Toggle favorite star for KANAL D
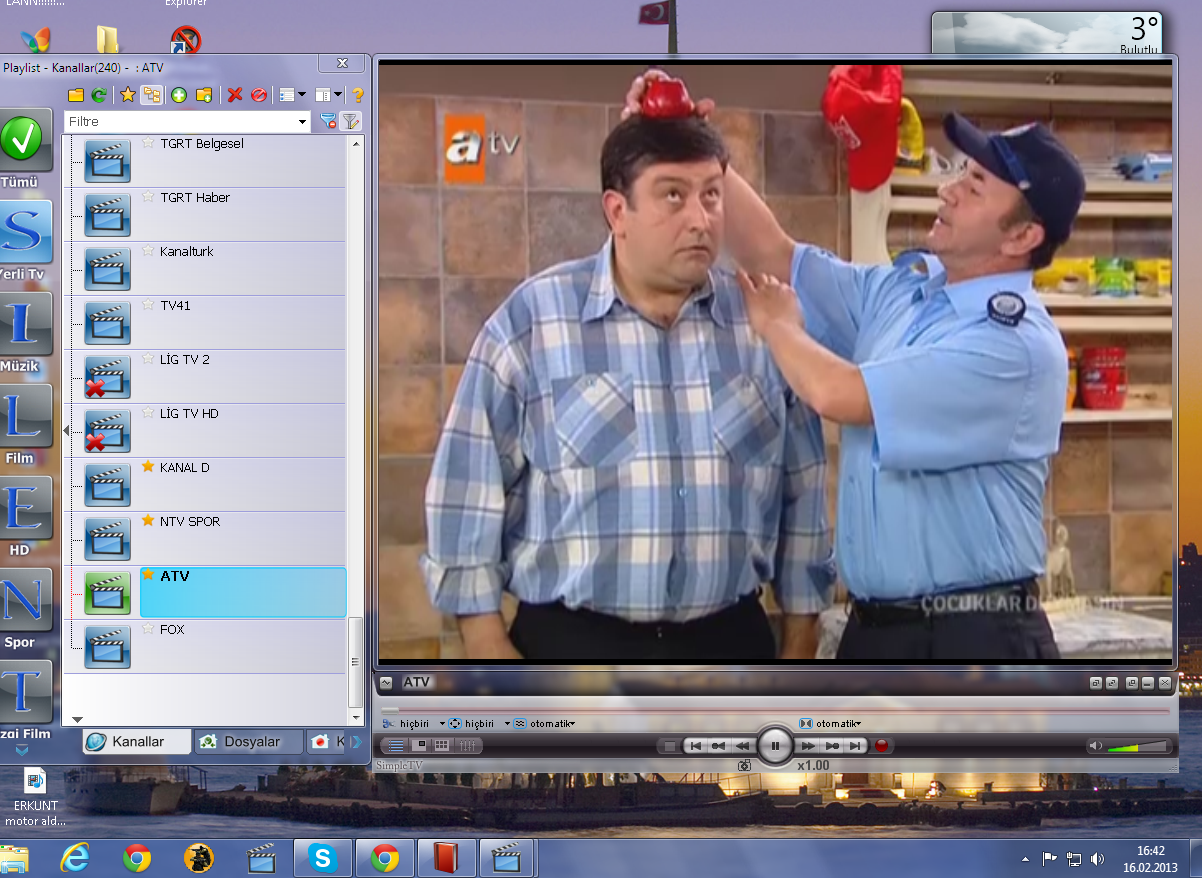This screenshot has width=1202, height=878. pos(148,467)
